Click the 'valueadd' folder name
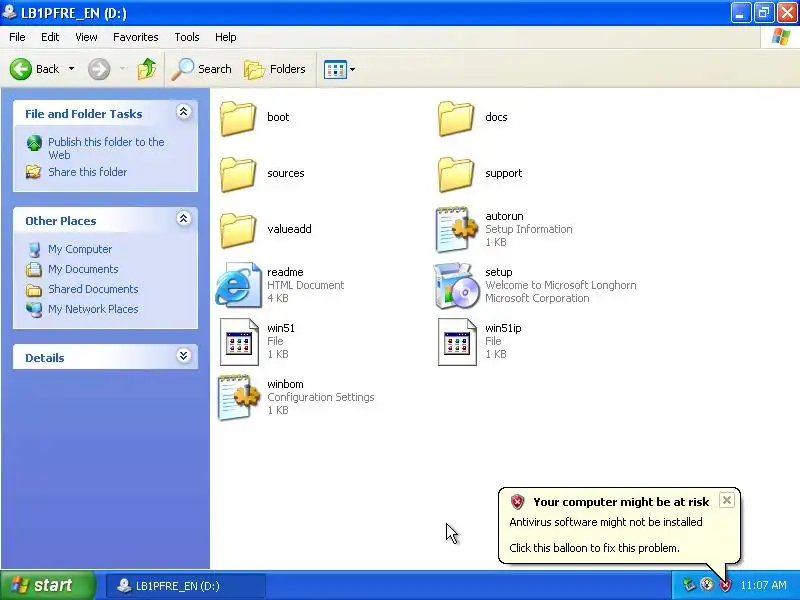Image resolution: width=800 pixels, height=600 pixels. pos(289,229)
